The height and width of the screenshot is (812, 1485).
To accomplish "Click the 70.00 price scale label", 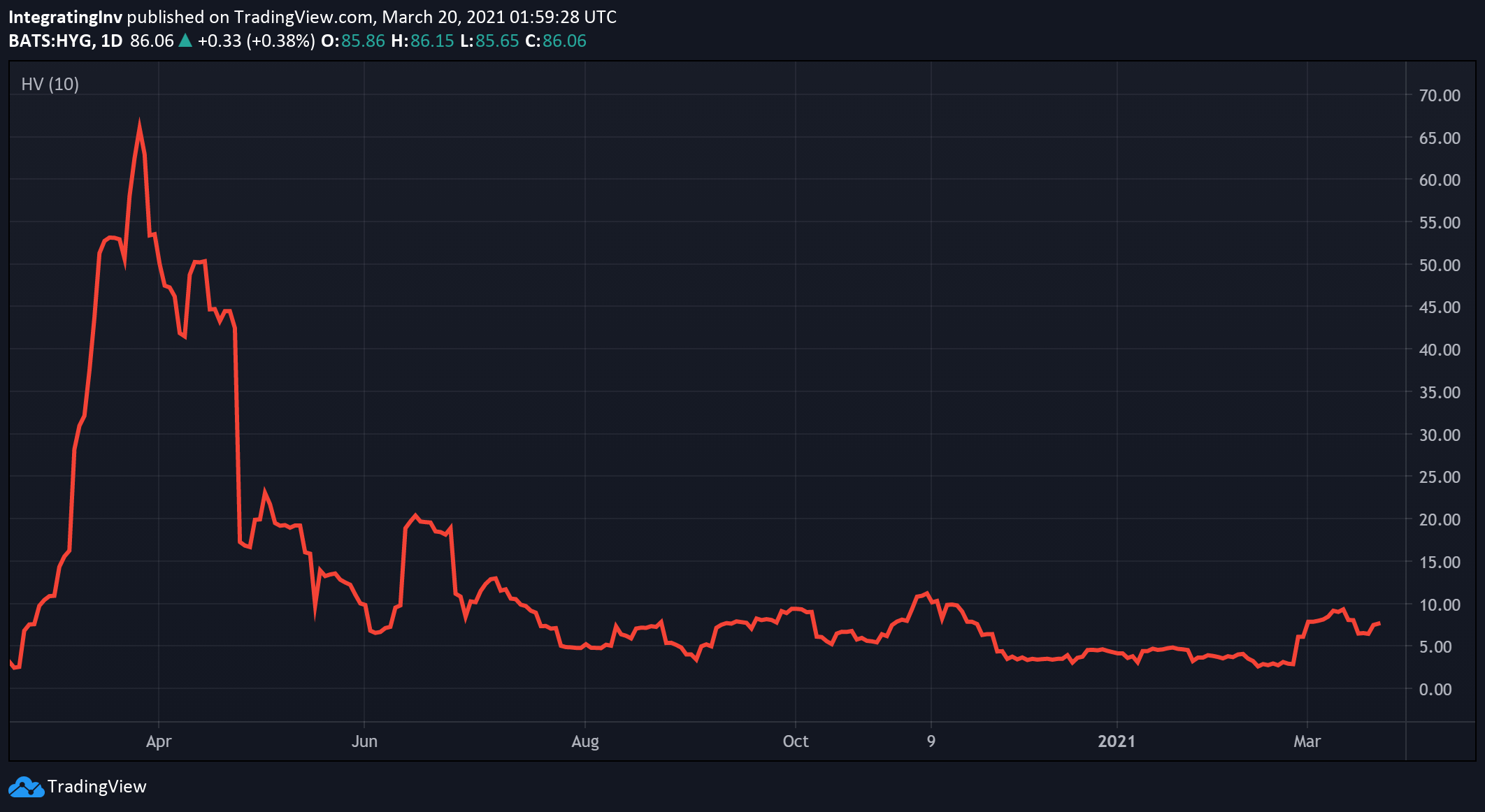I will click(1439, 96).
